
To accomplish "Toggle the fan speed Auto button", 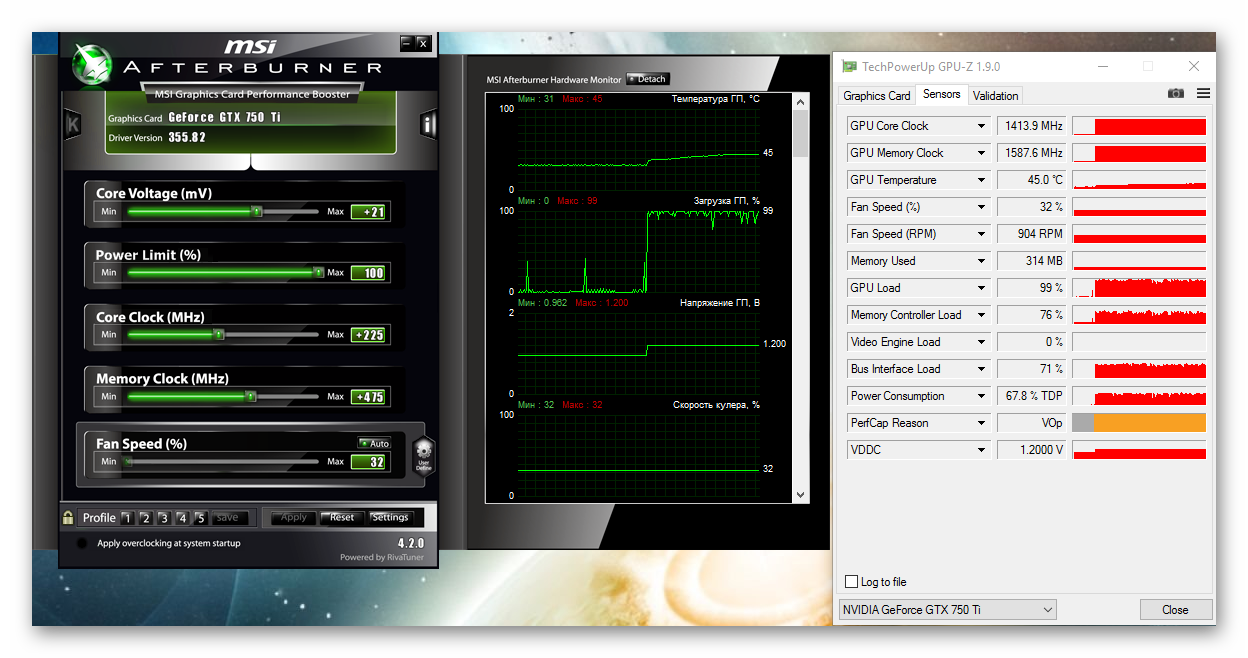I will click(x=374, y=443).
